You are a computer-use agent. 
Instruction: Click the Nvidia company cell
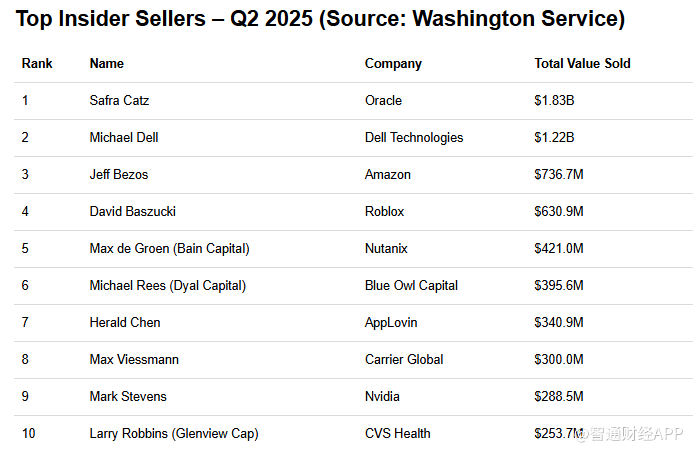382,397
